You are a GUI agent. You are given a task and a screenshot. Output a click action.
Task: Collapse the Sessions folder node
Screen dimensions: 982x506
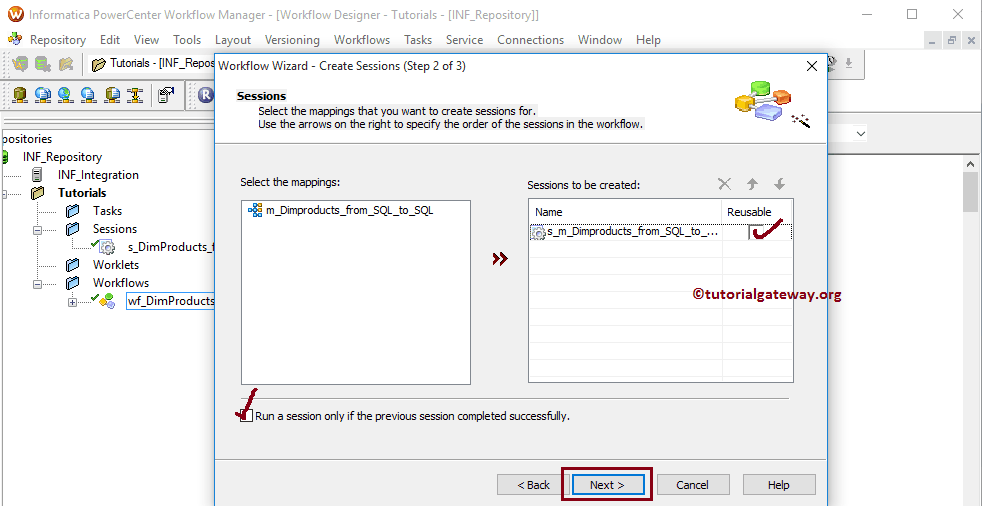tap(37, 229)
